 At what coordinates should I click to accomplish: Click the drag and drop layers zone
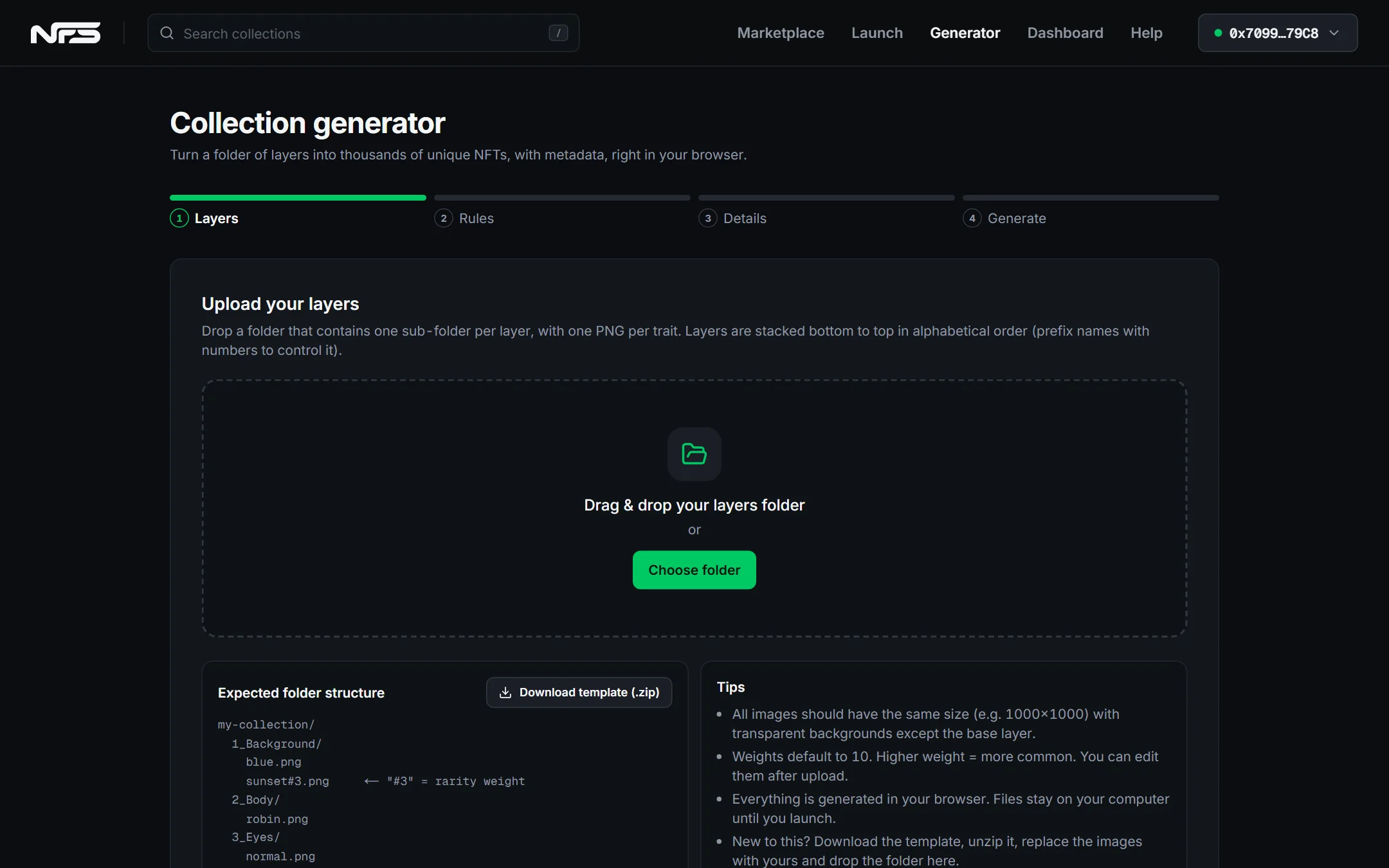tap(694, 508)
